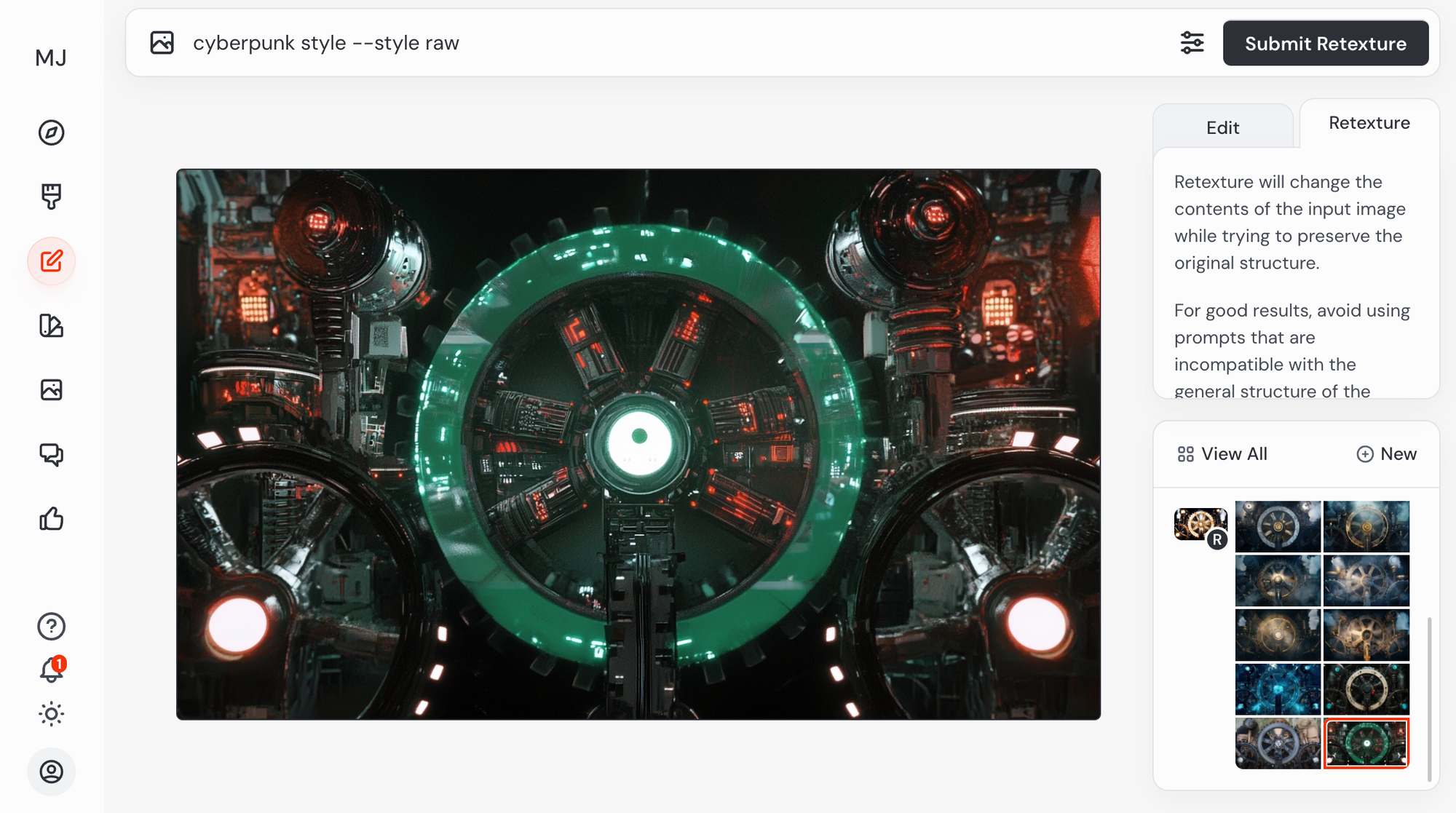Toggle light/dark mode sun icon

[x=51, y=713]
